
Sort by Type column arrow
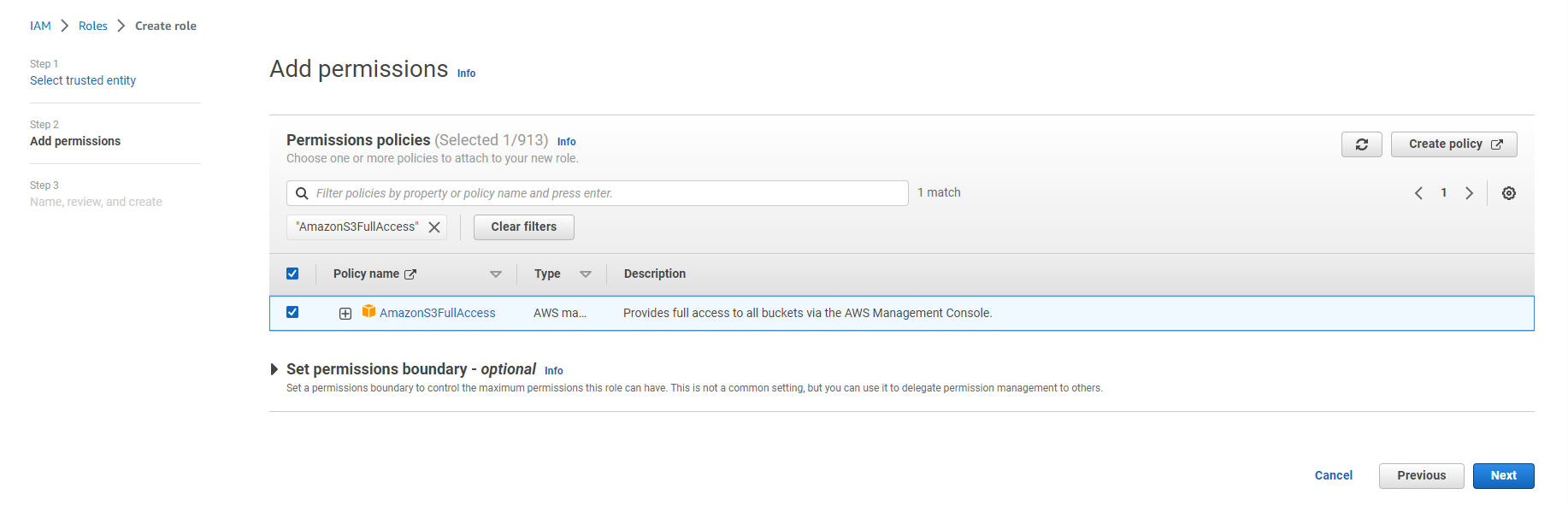pos(586,274)
